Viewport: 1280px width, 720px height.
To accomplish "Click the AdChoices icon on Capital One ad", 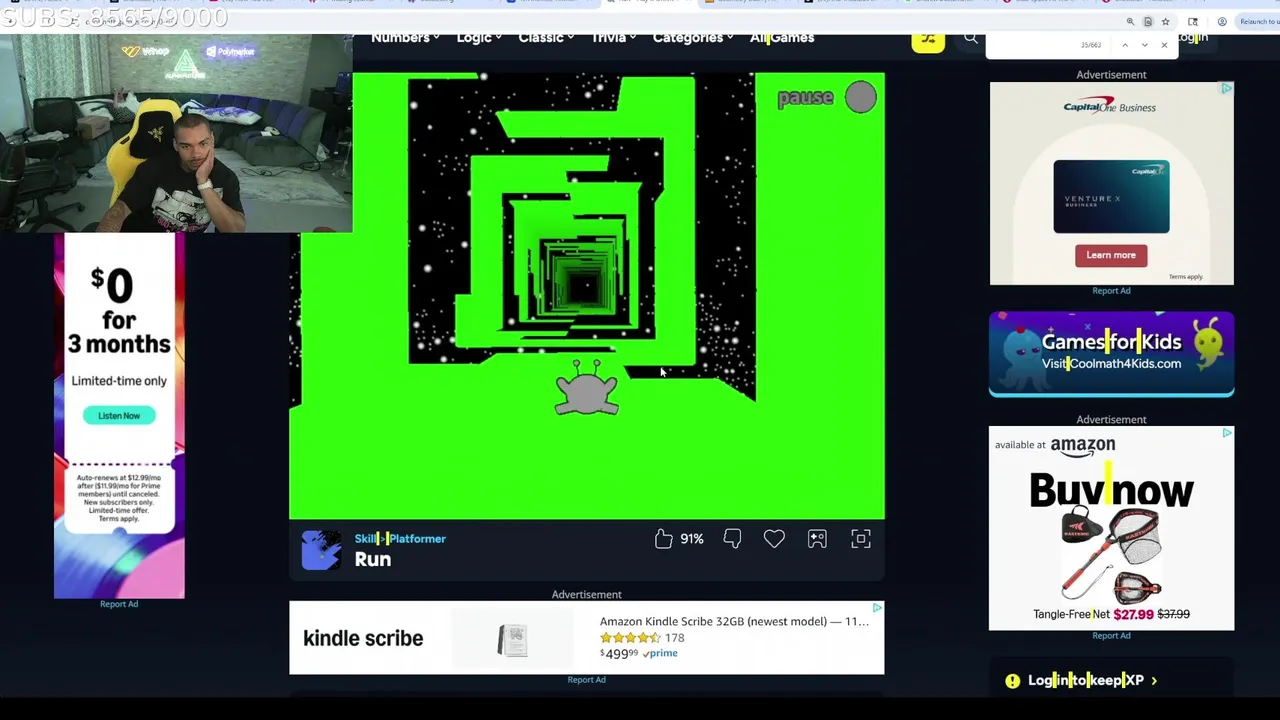I will pos(1226,89).
